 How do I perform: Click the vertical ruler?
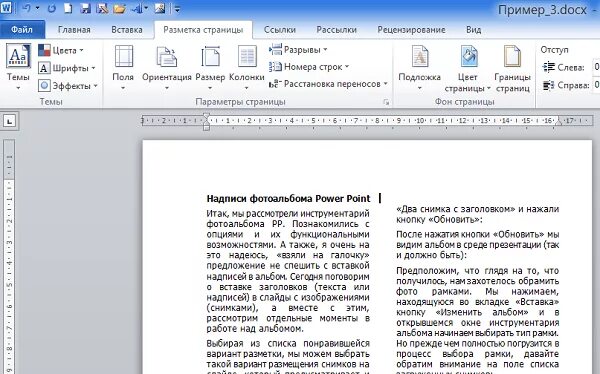[x=9, y=256]
